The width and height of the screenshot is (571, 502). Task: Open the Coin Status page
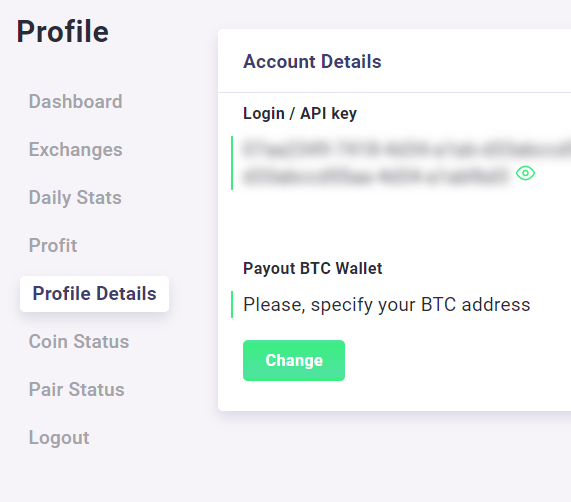[x=79, y=341]
